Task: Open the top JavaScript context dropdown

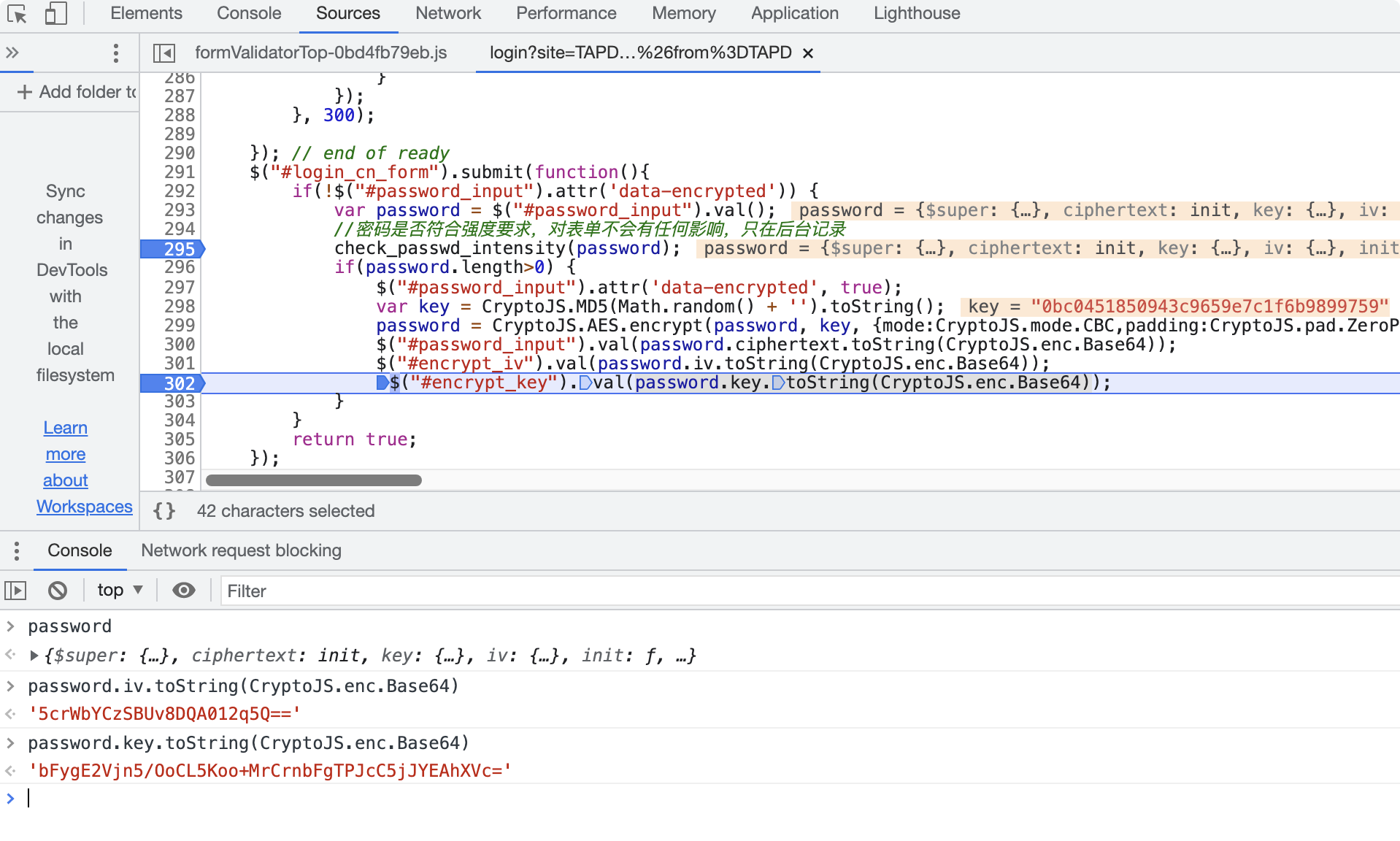Action: pos(120,591)
